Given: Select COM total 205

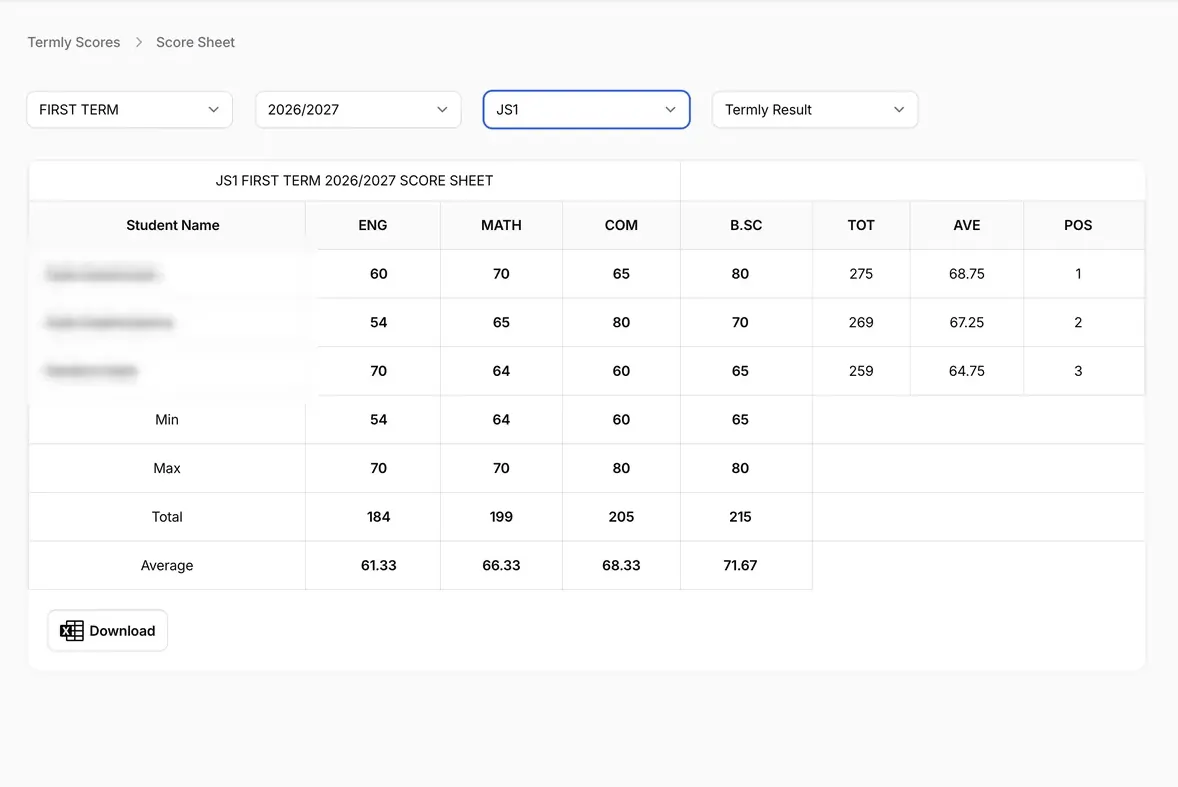Looking at the screenshot, I should 621,517.
